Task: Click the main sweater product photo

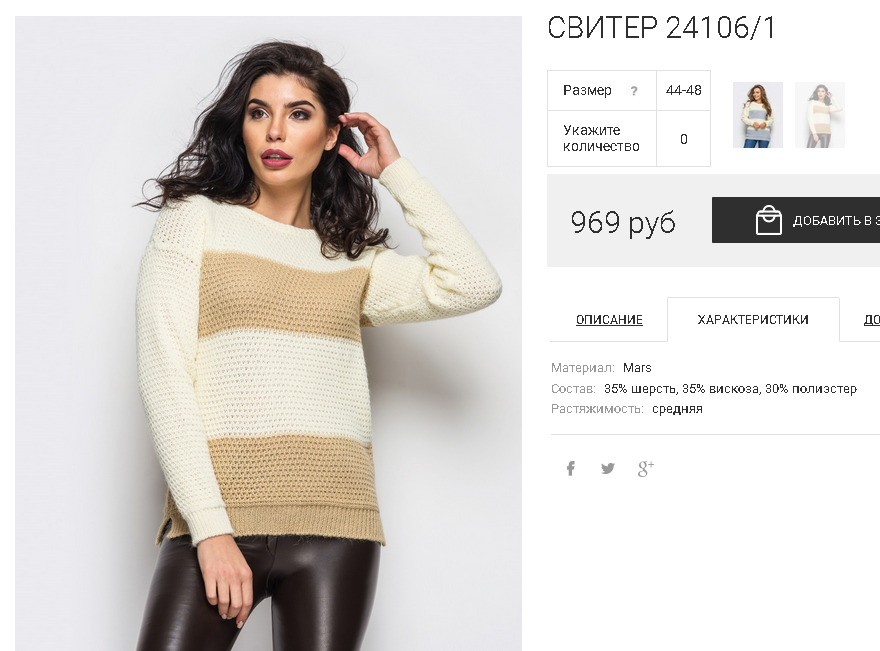Action: tap(268, 333)
